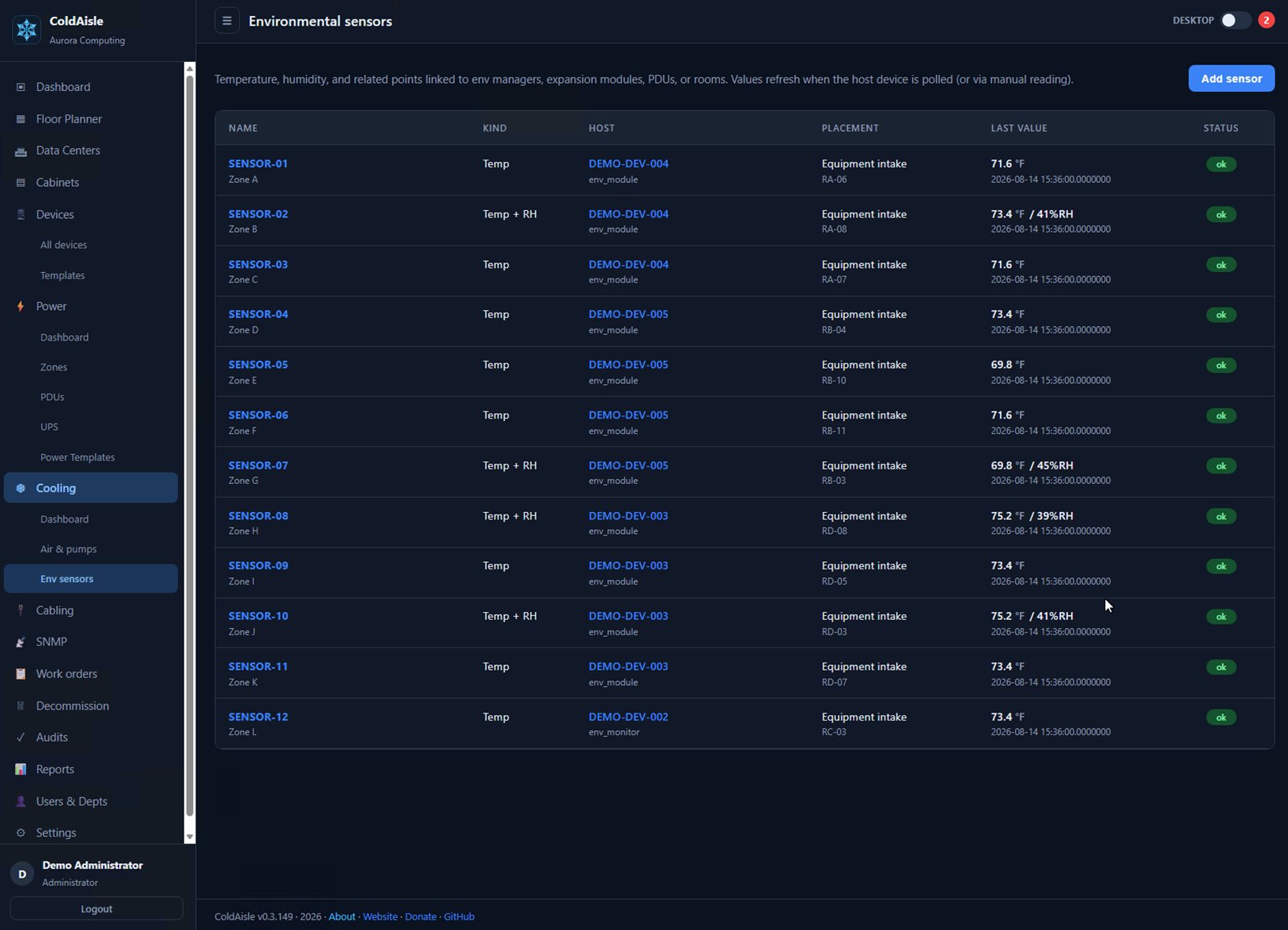This screenshot has width=1288, height=930.
Task: Click the NAME column header
Action: (243, 128)
